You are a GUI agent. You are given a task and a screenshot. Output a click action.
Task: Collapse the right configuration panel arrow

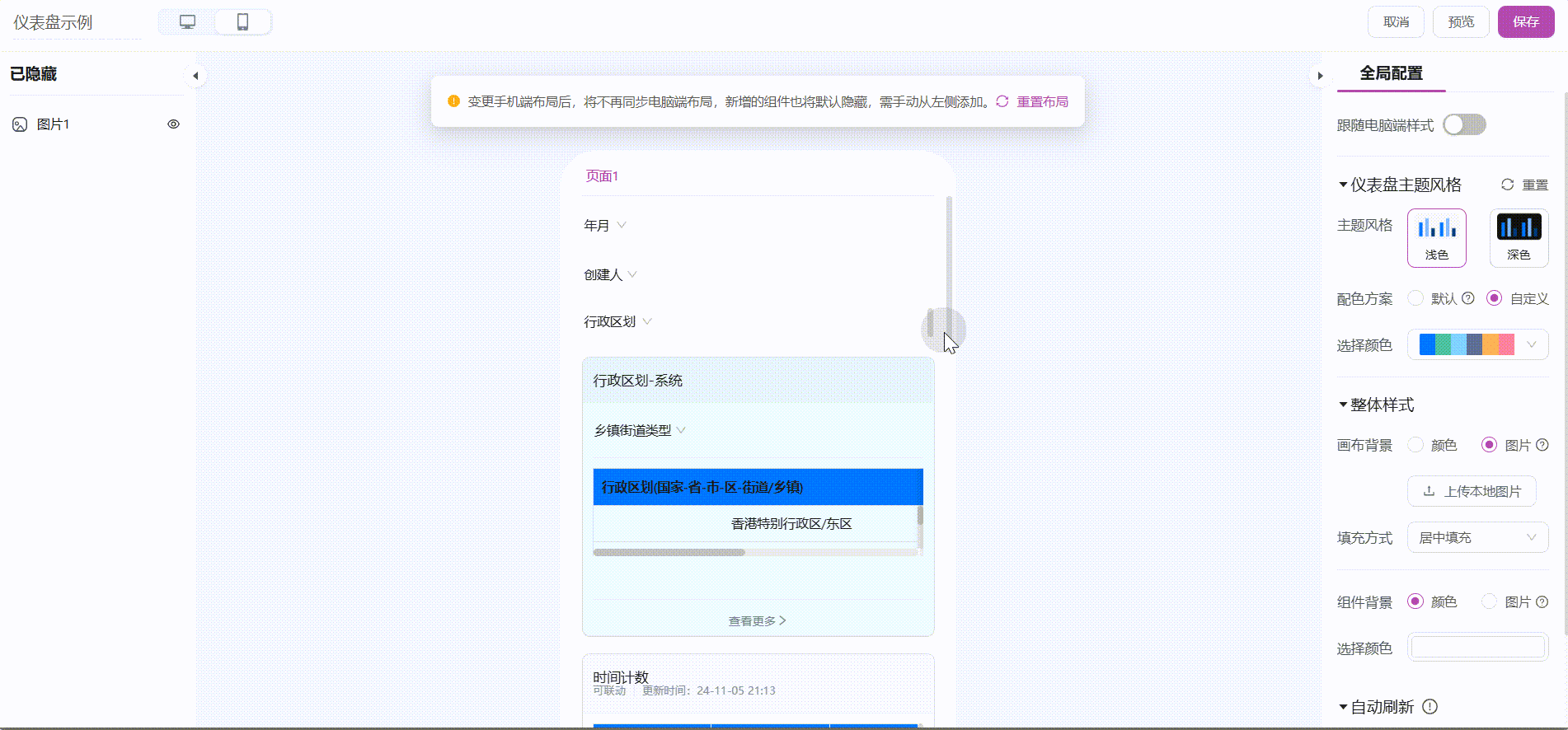coord(1320,76)
